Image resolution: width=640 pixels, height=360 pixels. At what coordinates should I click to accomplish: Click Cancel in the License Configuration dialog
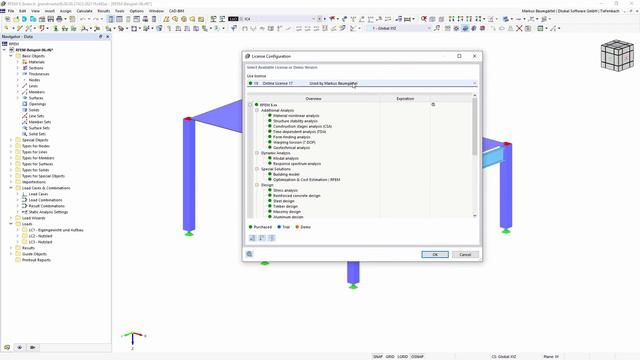pyautogui.click(x=465, y=254)
